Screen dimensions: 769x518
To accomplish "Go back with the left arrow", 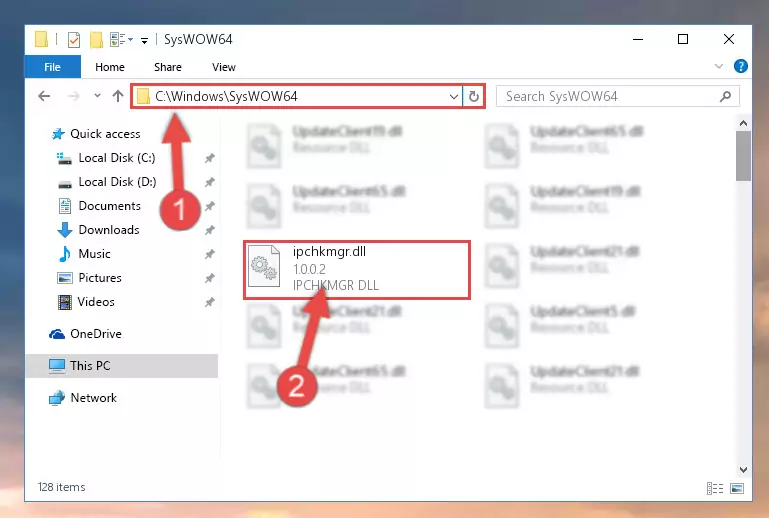I will tap(44, 96).
